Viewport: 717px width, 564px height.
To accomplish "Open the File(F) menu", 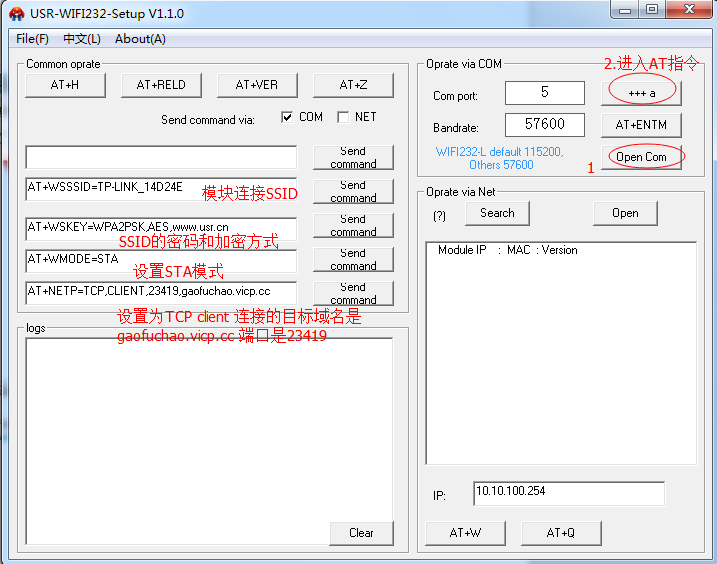I will click(x=32, y=39).
